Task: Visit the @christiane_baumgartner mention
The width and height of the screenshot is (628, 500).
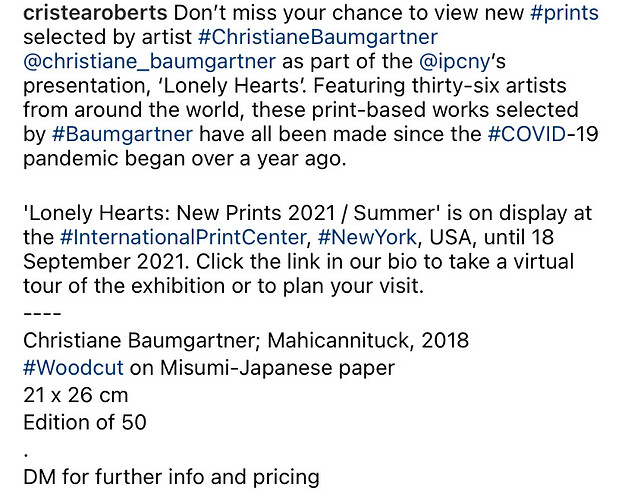Action: point(149,62)
